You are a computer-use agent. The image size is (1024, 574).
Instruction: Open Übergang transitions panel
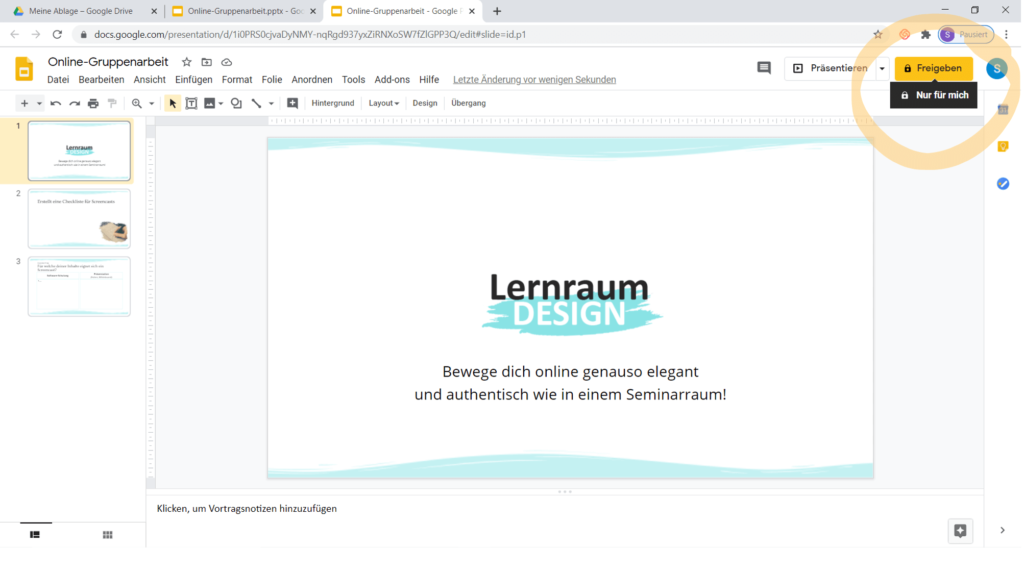point(468,103)
